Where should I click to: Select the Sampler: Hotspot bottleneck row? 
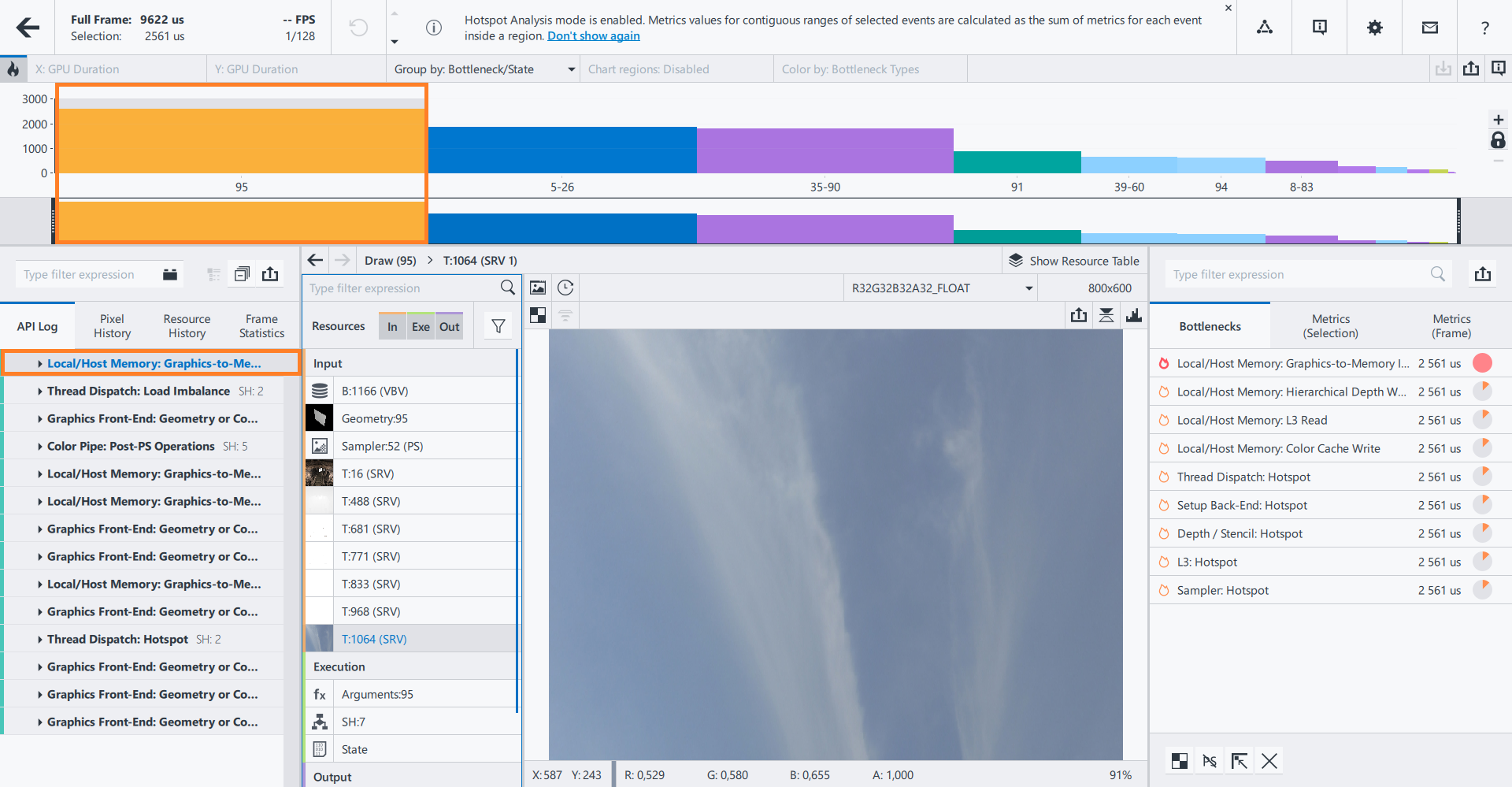pos(1330,590)
